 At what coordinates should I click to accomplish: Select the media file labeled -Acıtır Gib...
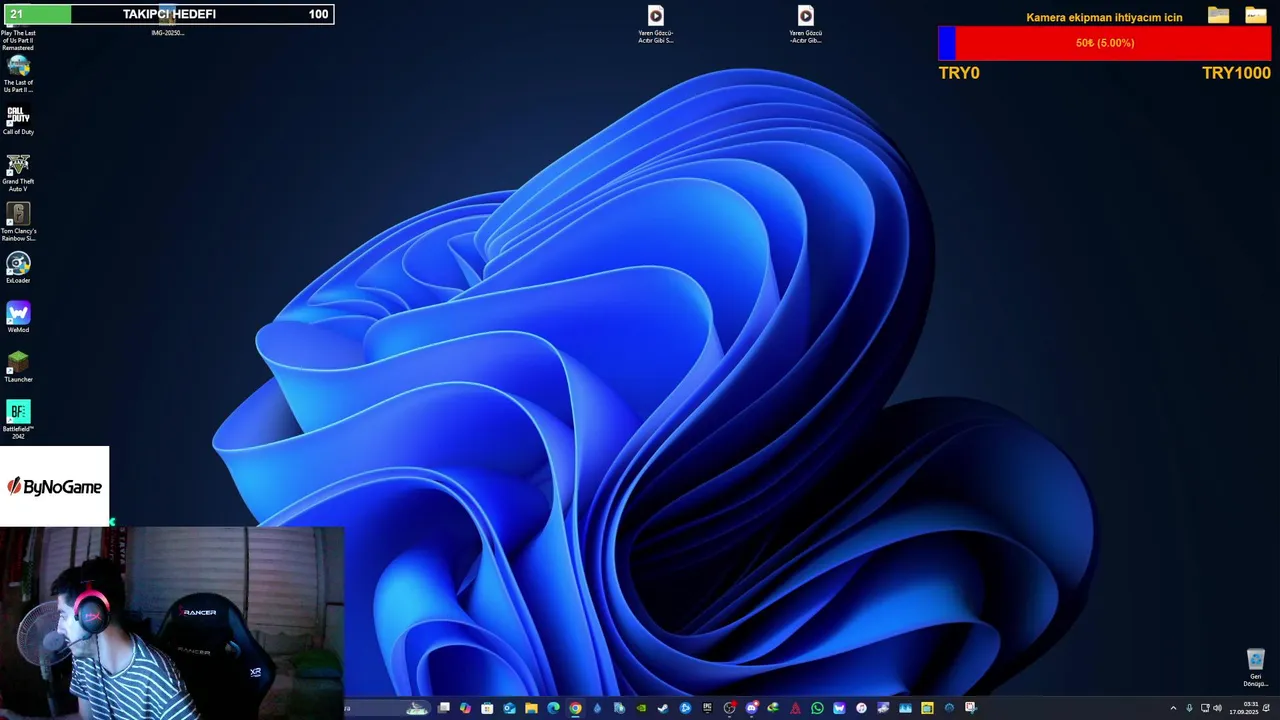point(805,24)
